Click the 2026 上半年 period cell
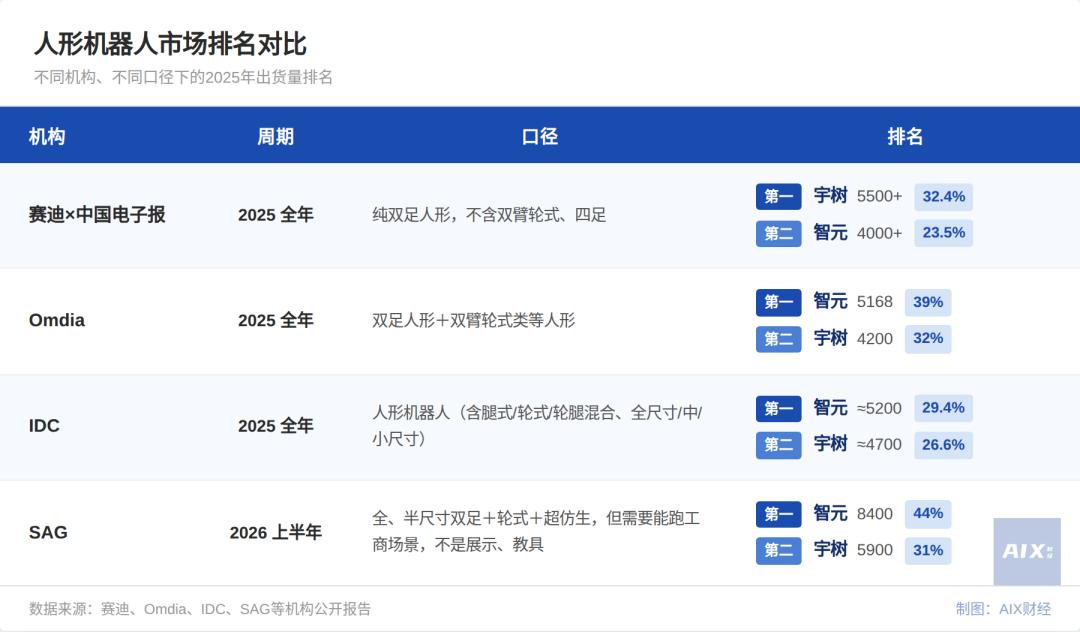The image size is (1080, 632). click(x=276, y=532)
